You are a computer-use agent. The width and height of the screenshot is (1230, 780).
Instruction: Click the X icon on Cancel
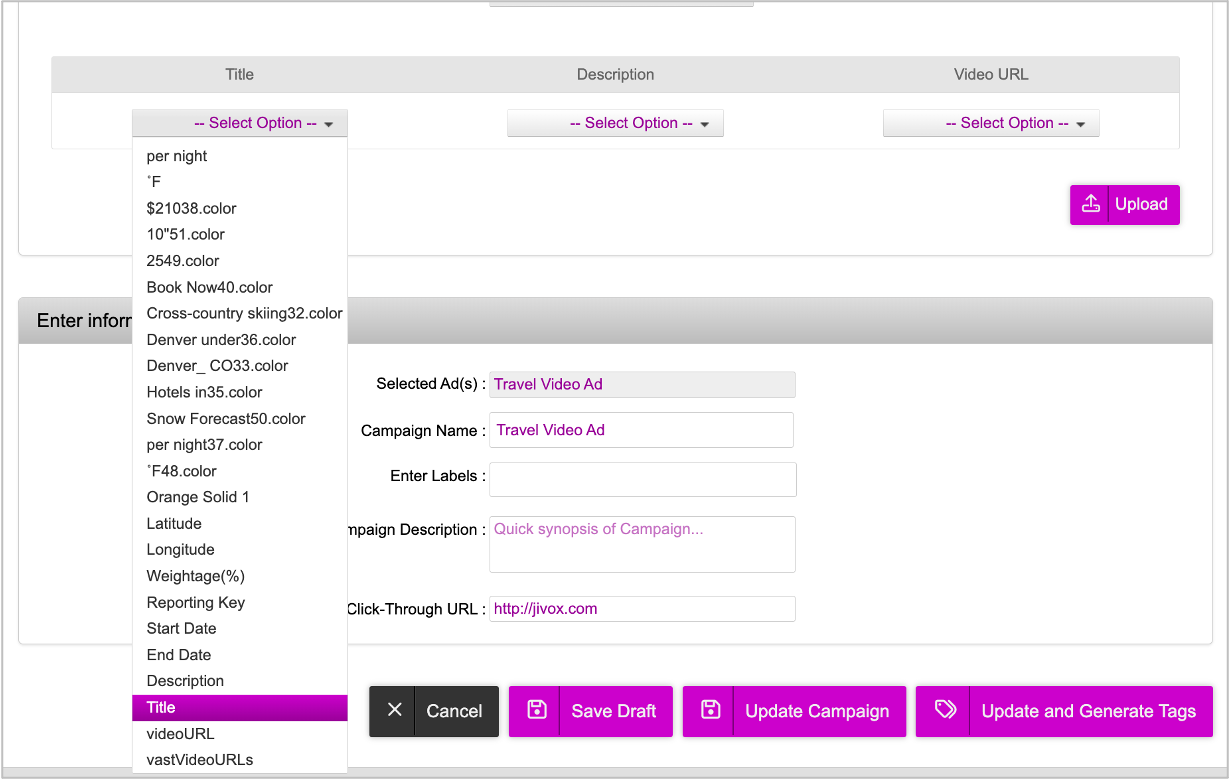coord(394,710)
